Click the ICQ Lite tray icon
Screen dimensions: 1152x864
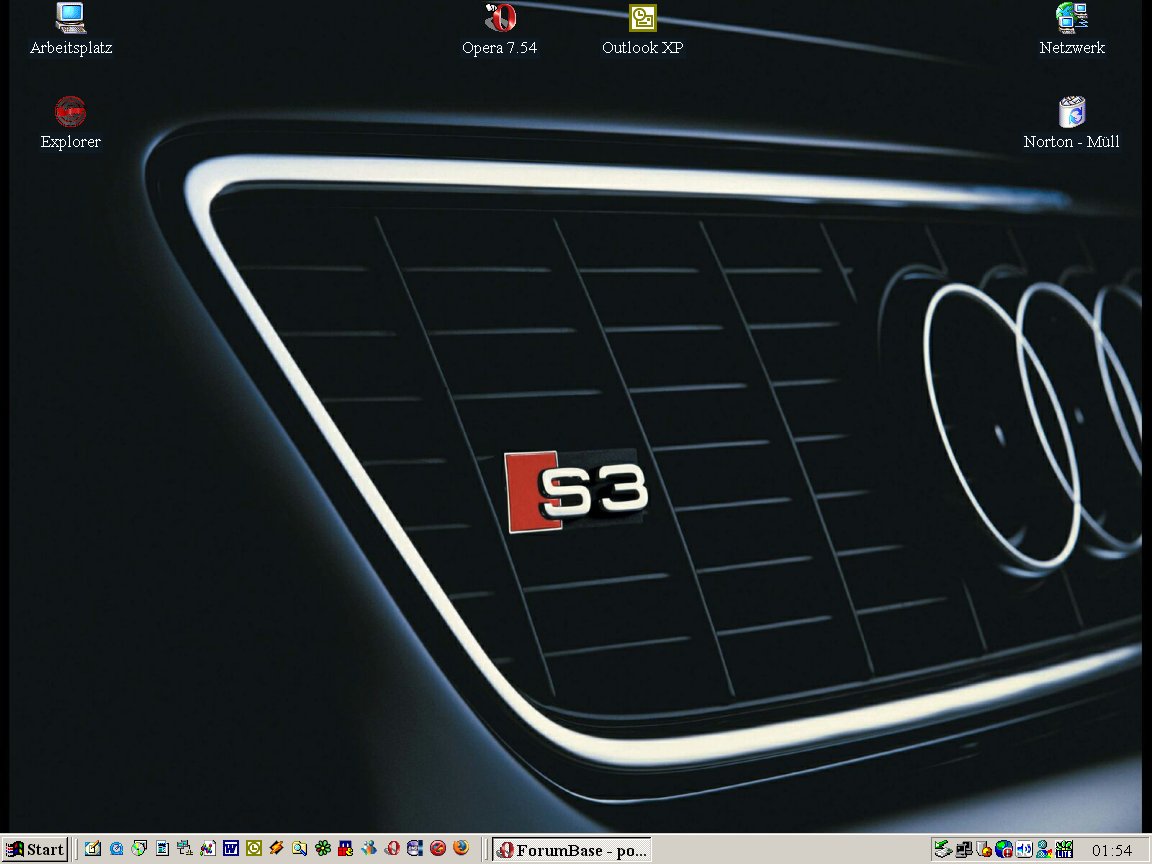tap(1064, 849)
